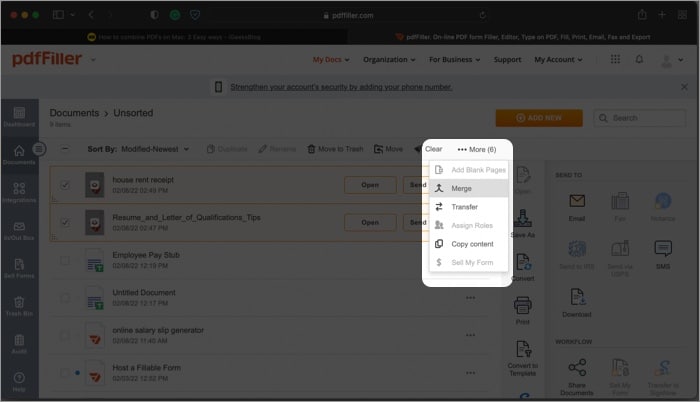Viewport: 700px width, 402px height.
Task: Uncheck Resume_and_Letter_of_Qualifications_Tips checkbox
Action: click(x=65, y=222)
